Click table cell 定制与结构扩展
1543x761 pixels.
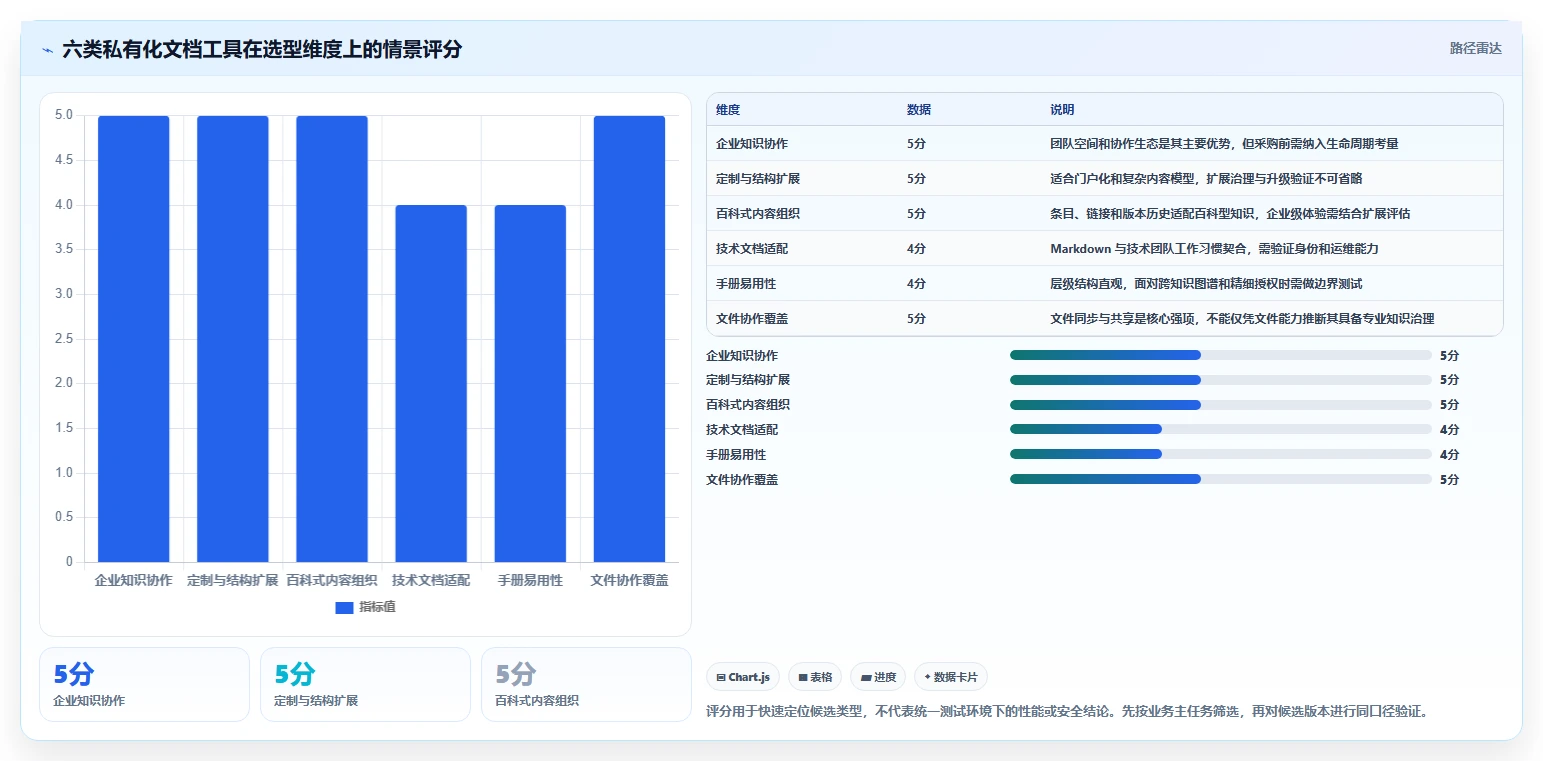(x=758, y=179)
